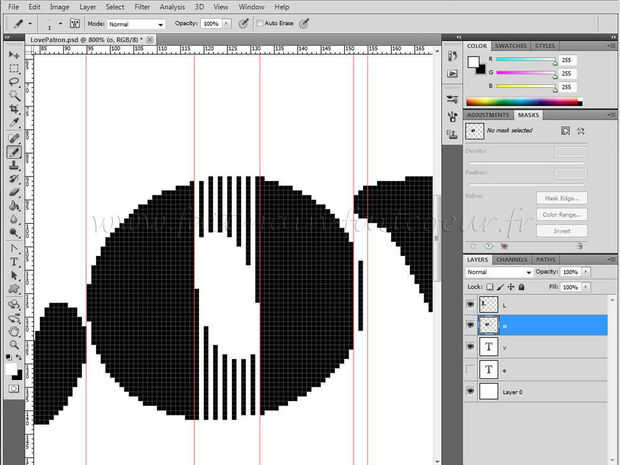620x465 pixels.
Task: Switch to the Swatches tab
Action: pos(510,46)
